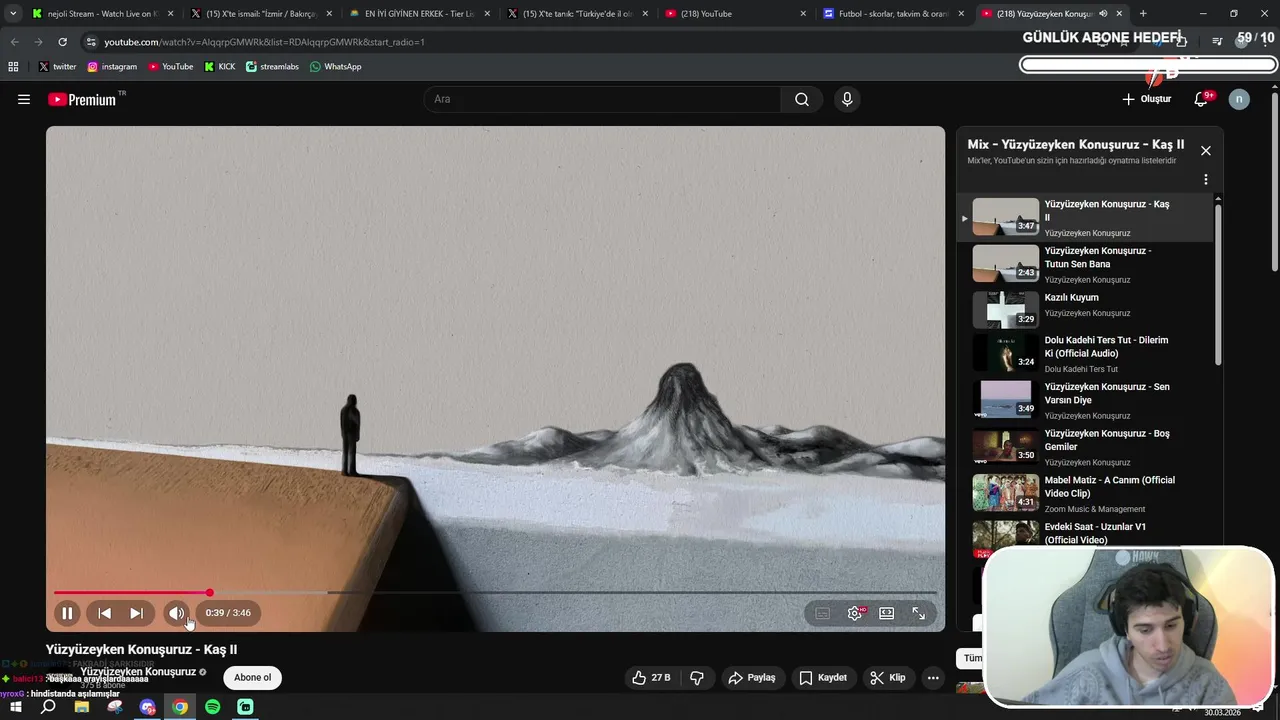Focus the Ara search field
Image resolution: width=1280 pixels, height=720 pixels.
tap(603, 99)
